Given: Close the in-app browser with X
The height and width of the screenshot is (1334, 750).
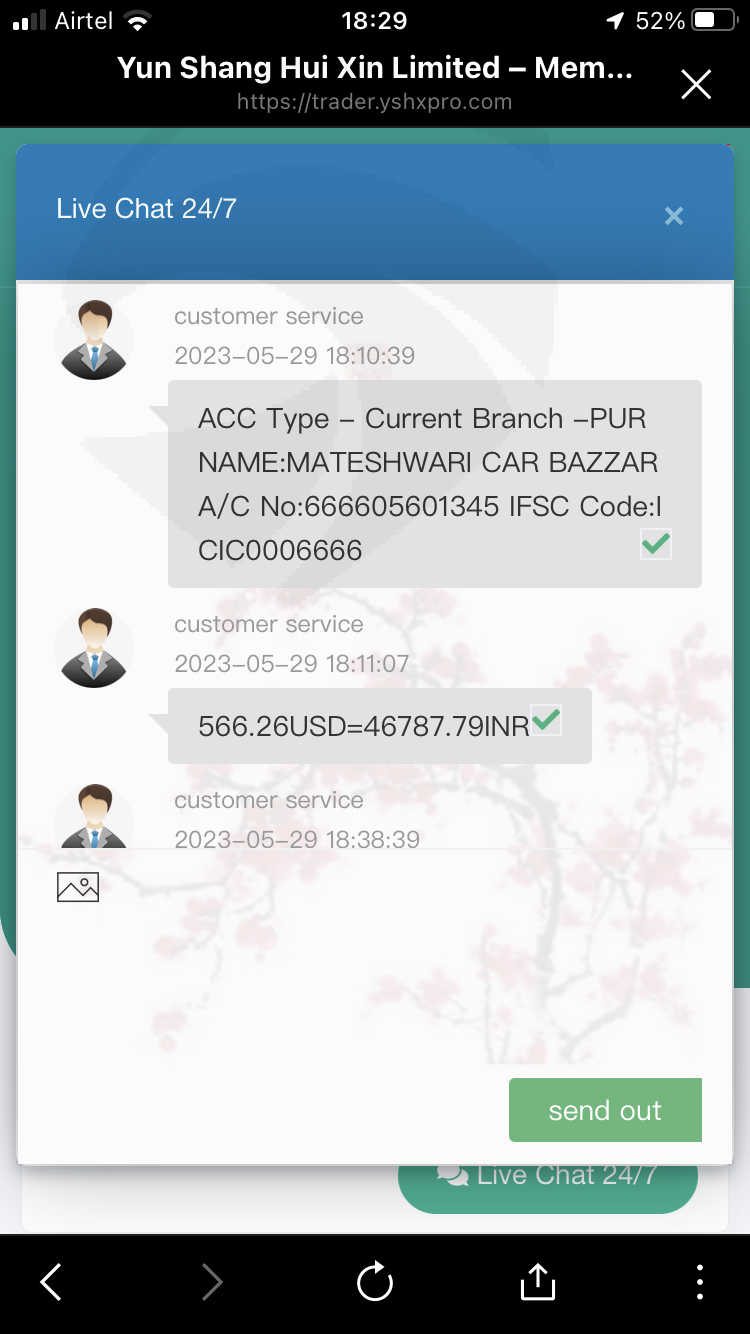Looking at the screenshot, I should tap(696, 85).
